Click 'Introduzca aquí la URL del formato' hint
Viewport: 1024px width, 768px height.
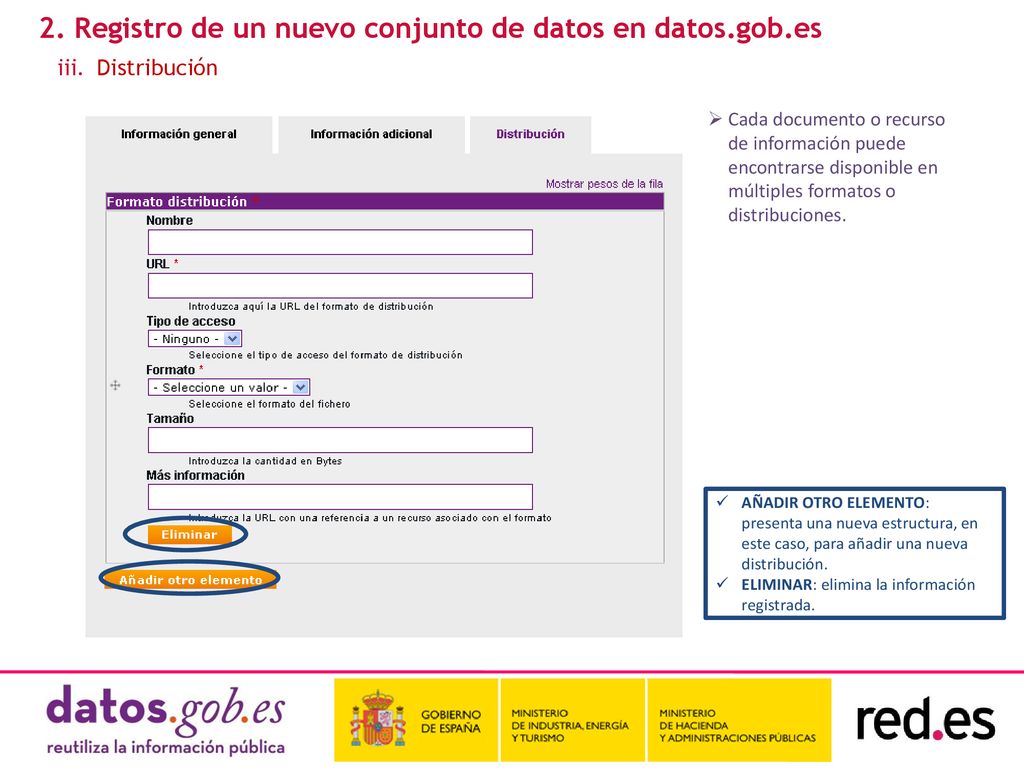[311, 306]
